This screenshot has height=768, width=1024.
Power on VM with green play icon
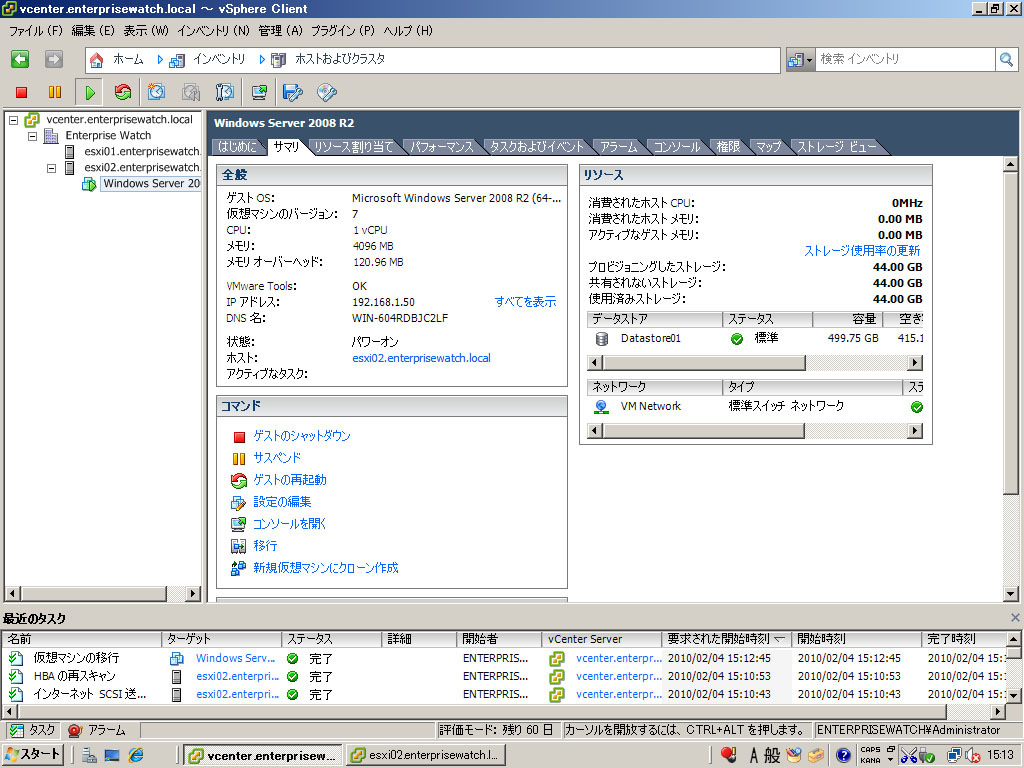click(89, 93)
